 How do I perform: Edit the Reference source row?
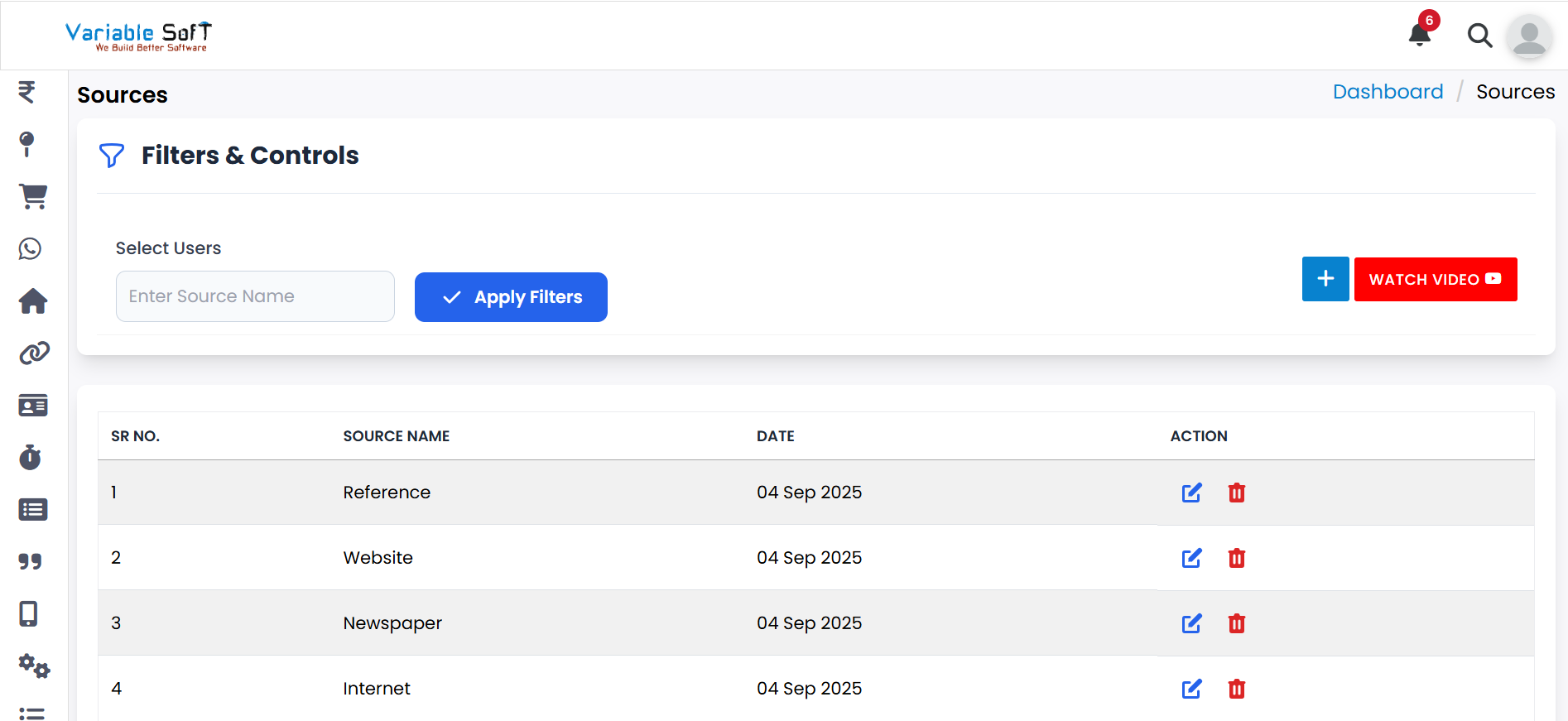click(1191, 493)
